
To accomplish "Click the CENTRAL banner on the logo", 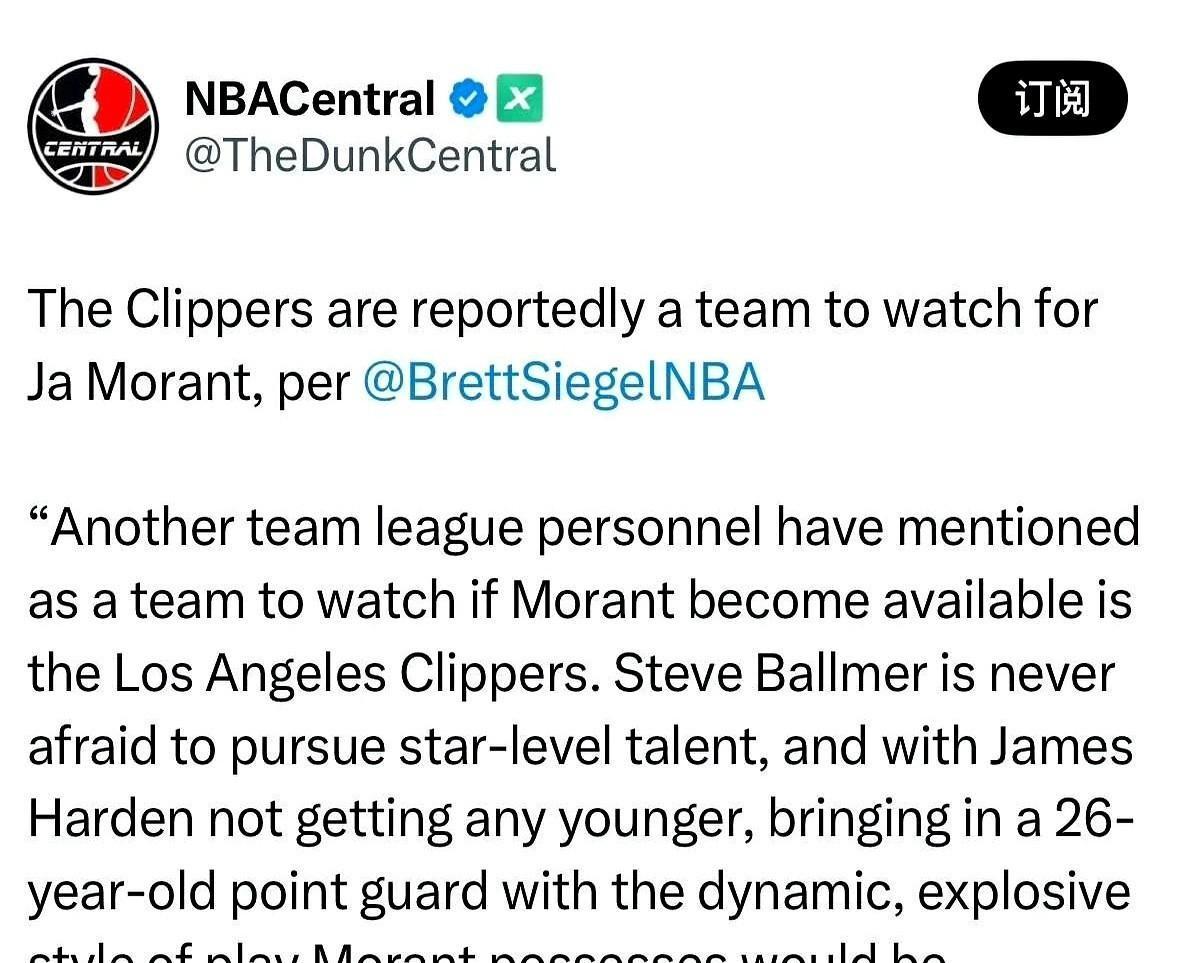I will pos(93,148).
